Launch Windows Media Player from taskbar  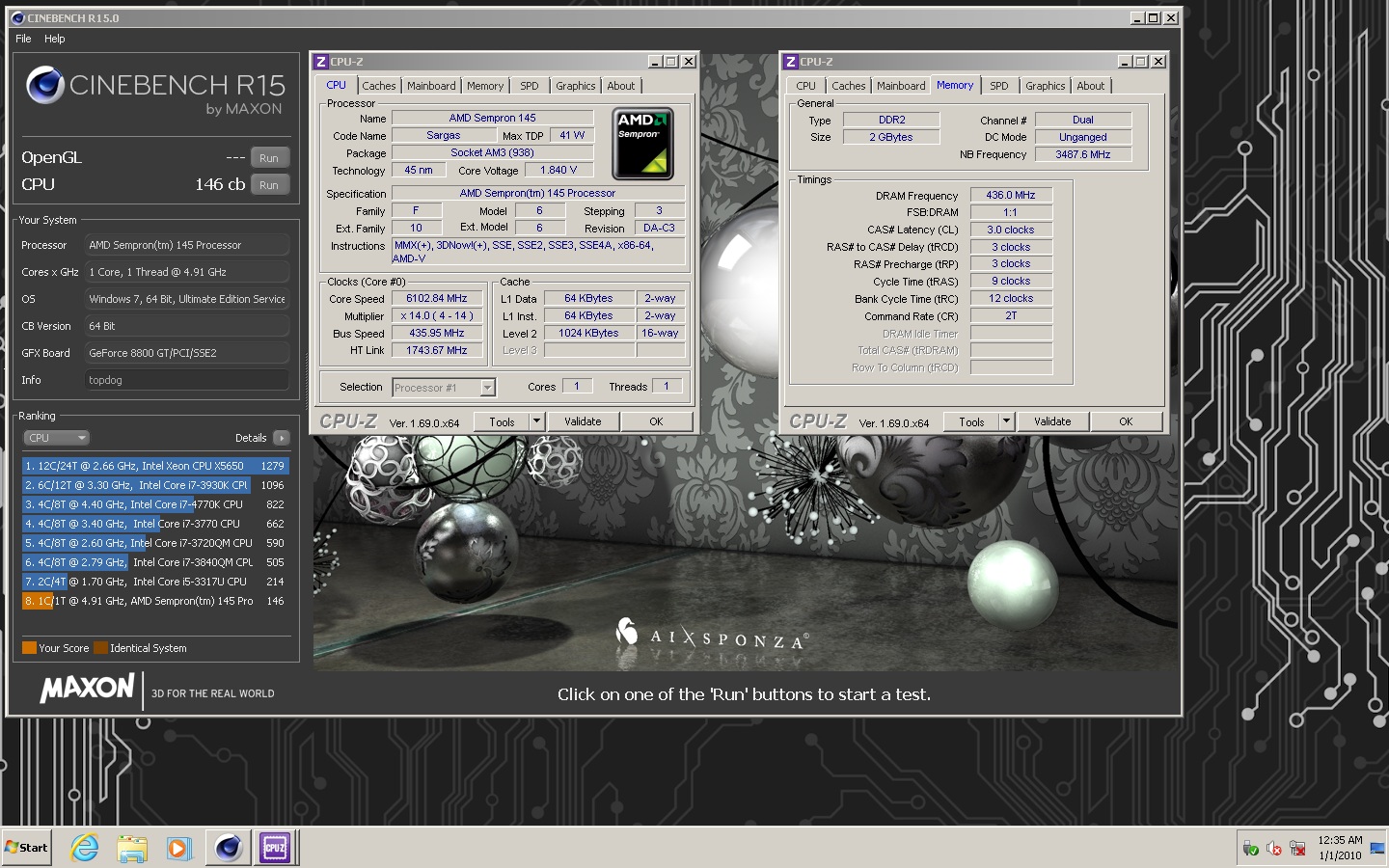pyautogui.click(x=178, y=848)
